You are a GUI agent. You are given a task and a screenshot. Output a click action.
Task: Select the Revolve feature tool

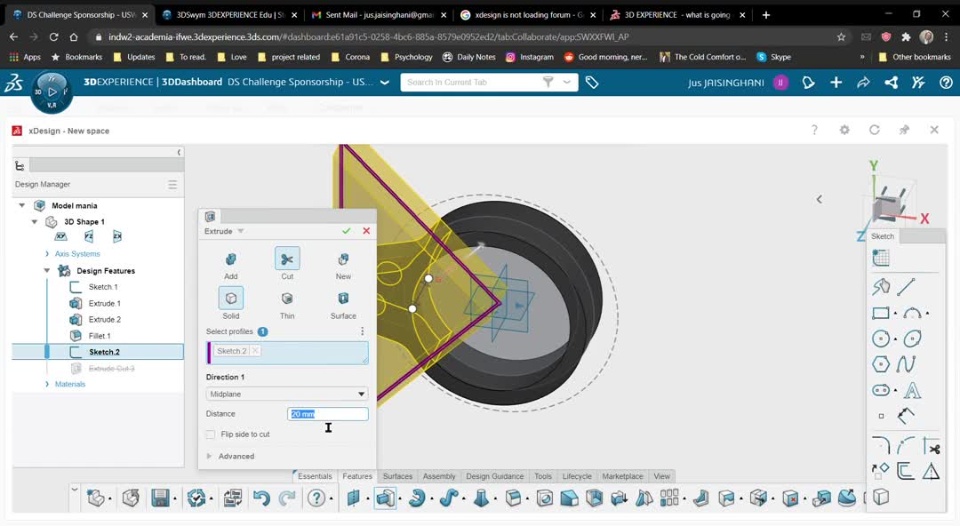pos(417,498)
